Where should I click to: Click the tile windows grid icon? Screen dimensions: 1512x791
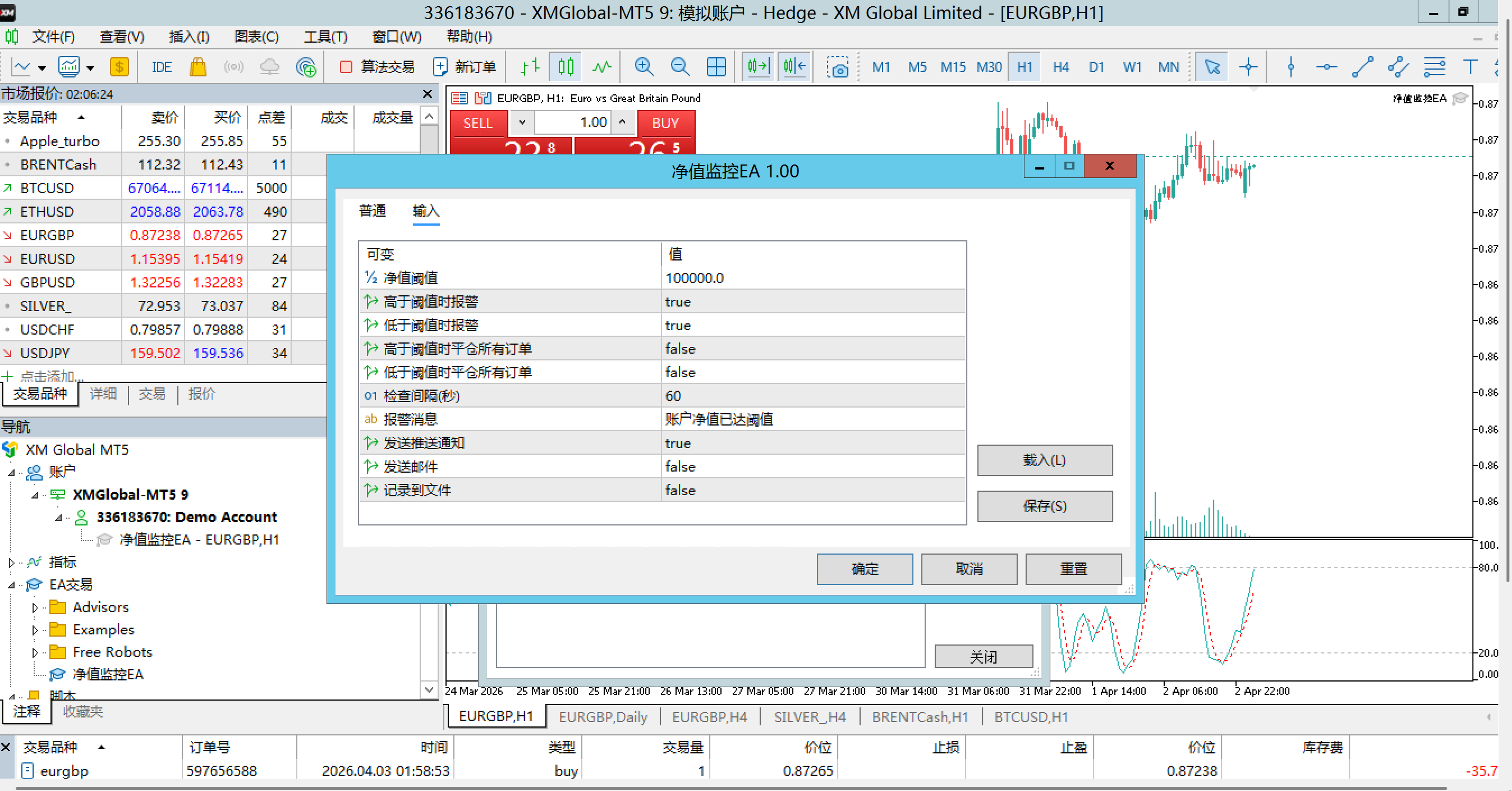(715, 67)
